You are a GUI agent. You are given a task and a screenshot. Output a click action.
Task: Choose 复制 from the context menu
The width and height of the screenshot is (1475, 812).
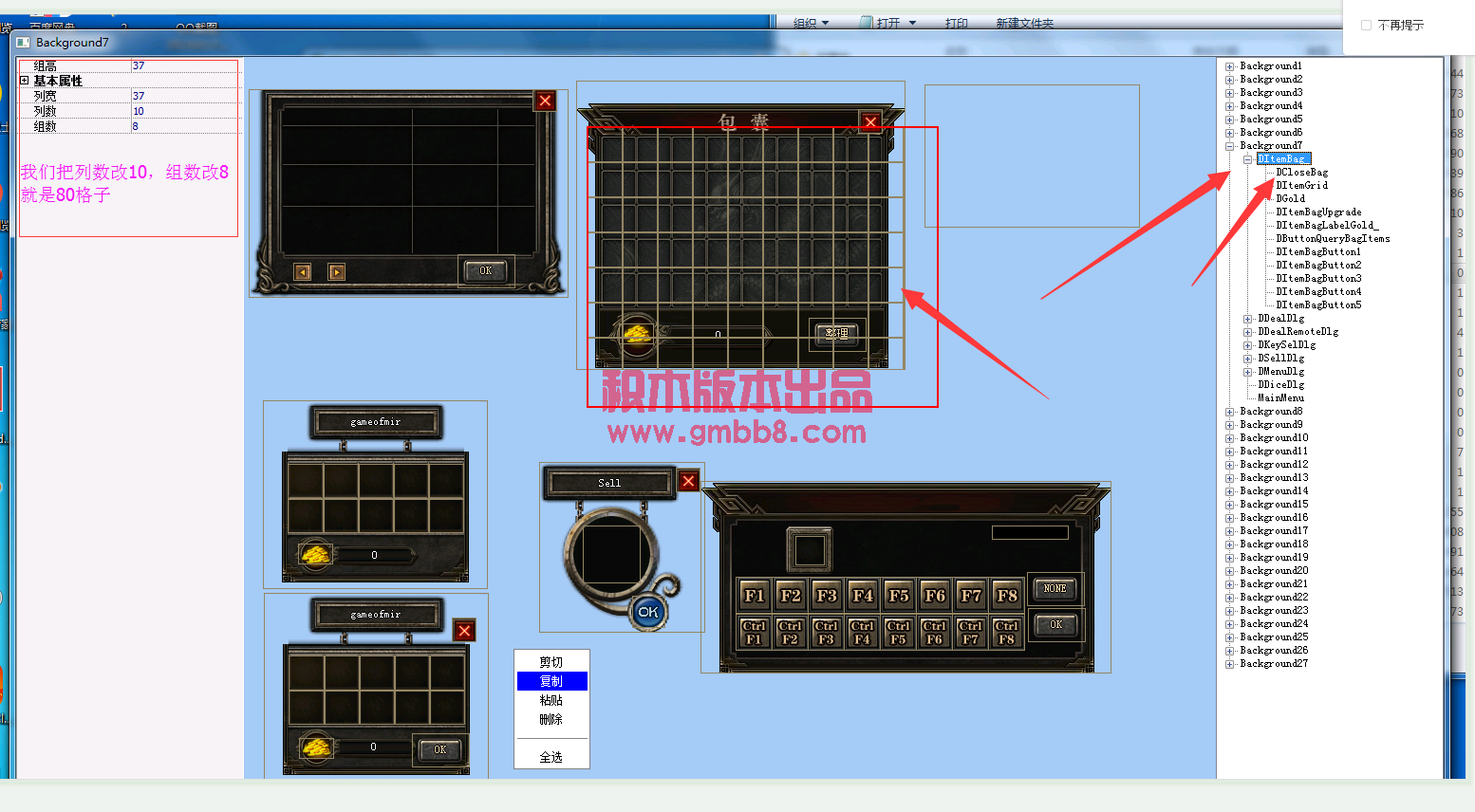pyautogui.click(x=552, y=681)
